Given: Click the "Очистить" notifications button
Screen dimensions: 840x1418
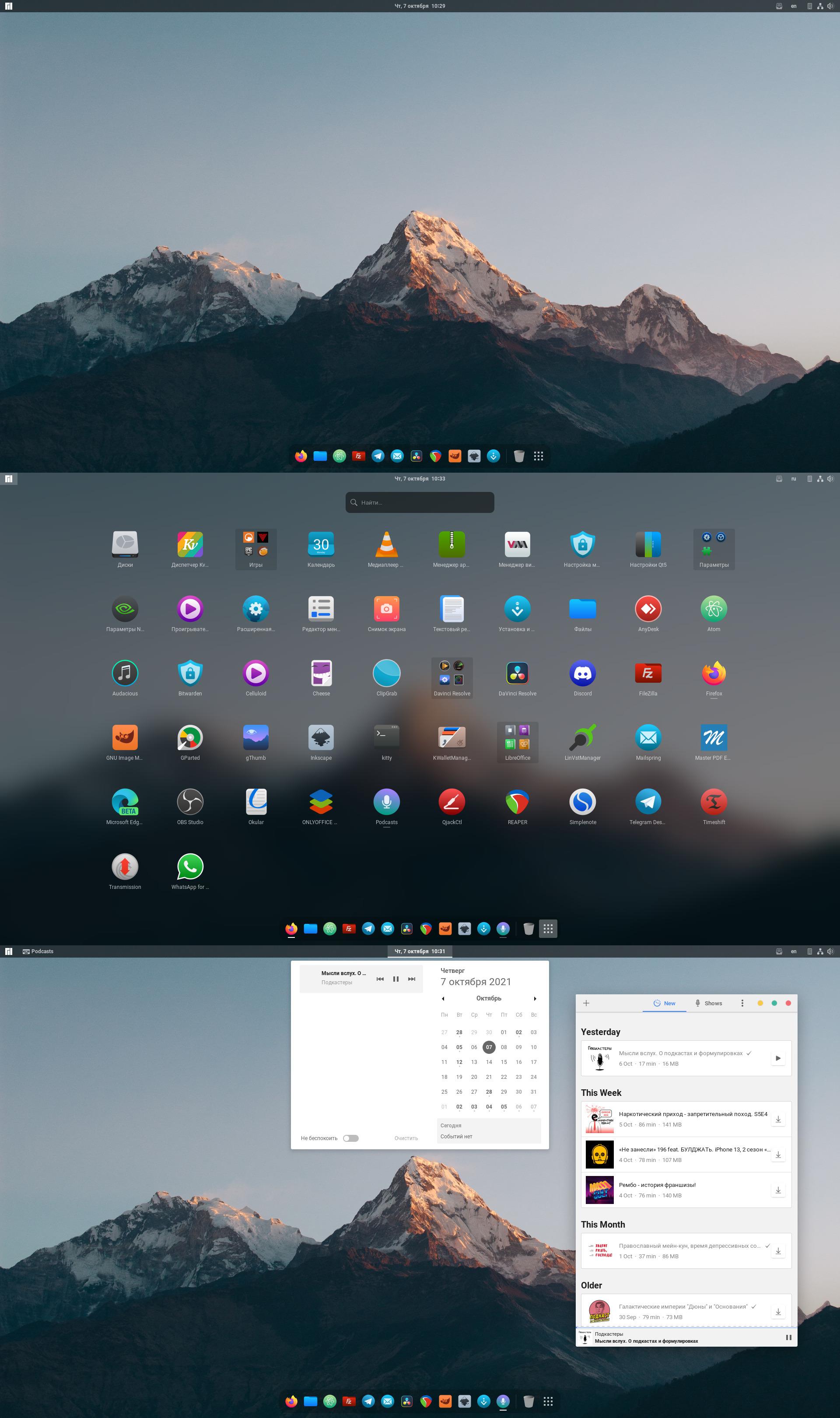Looking at the screenshot, I should tap(406, 1138).
